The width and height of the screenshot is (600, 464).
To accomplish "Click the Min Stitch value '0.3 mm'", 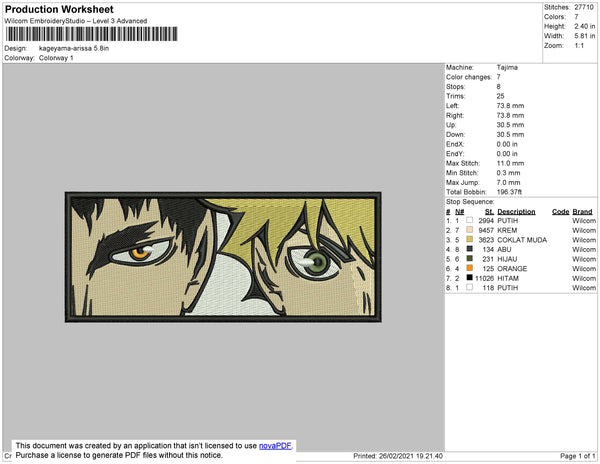I will point(509,173).
